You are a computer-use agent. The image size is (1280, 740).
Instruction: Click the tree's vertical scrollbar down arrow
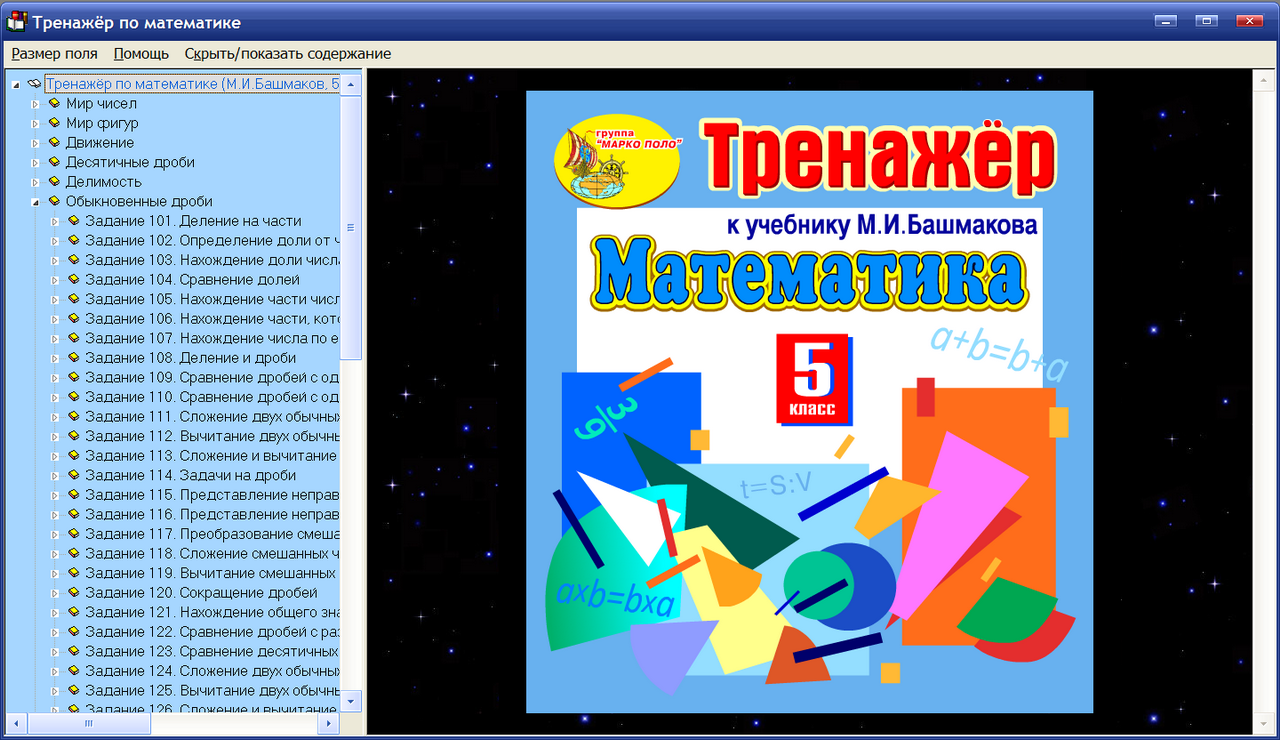pos(351,701)
